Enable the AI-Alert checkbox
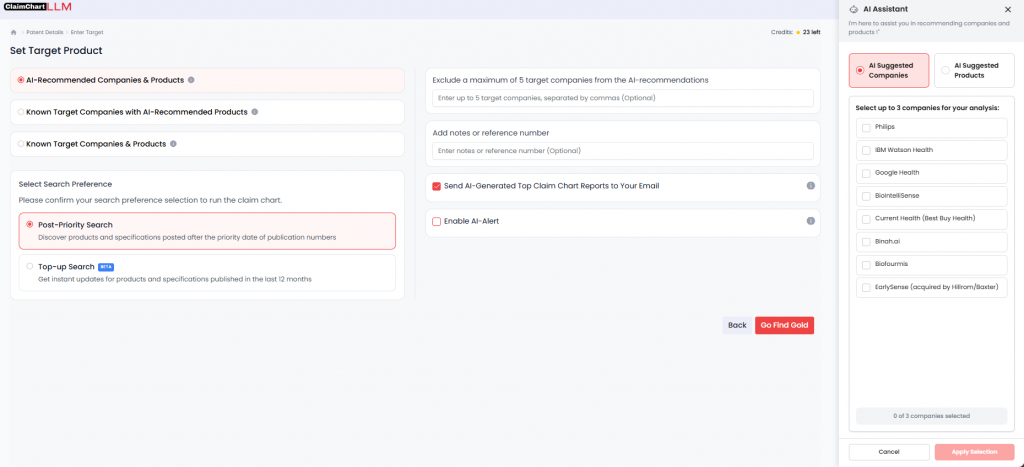This screenshot has width=1024, height=467. [436, 221]
